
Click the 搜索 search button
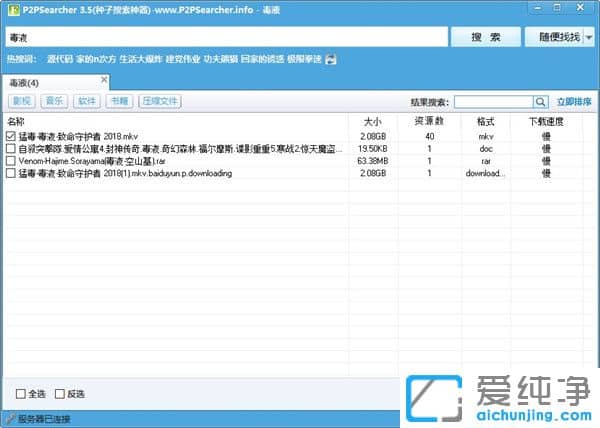pyautogui.click(x=486, y=37)
